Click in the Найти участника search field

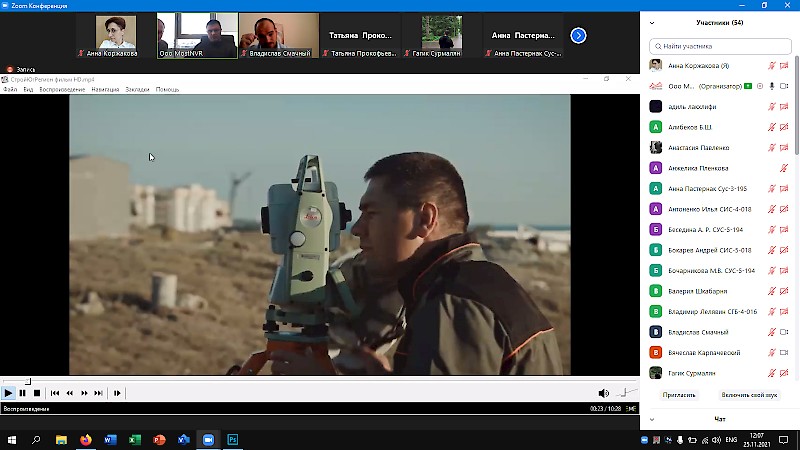(x=720, y=45)
